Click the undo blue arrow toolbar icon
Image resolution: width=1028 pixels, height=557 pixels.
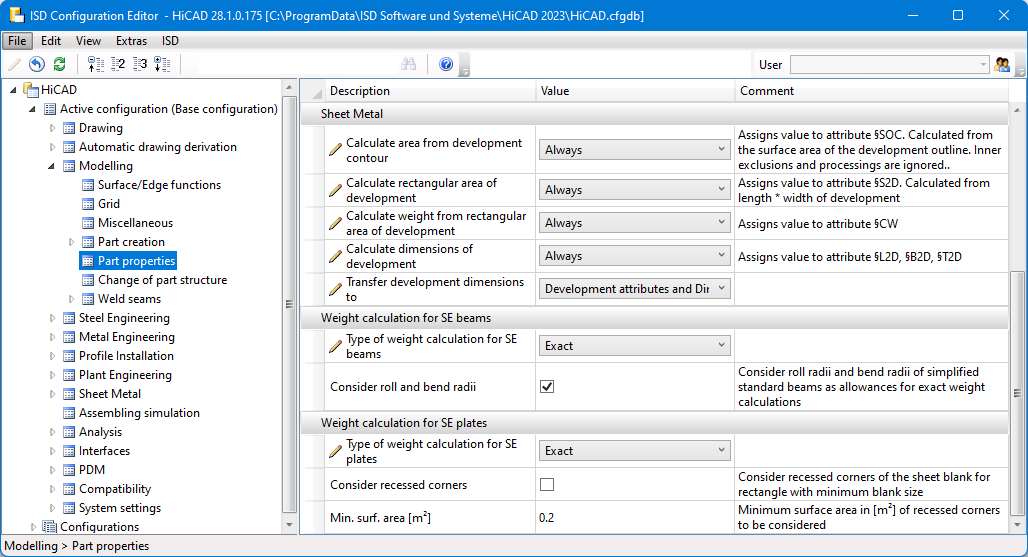click(x=37, y=64)
